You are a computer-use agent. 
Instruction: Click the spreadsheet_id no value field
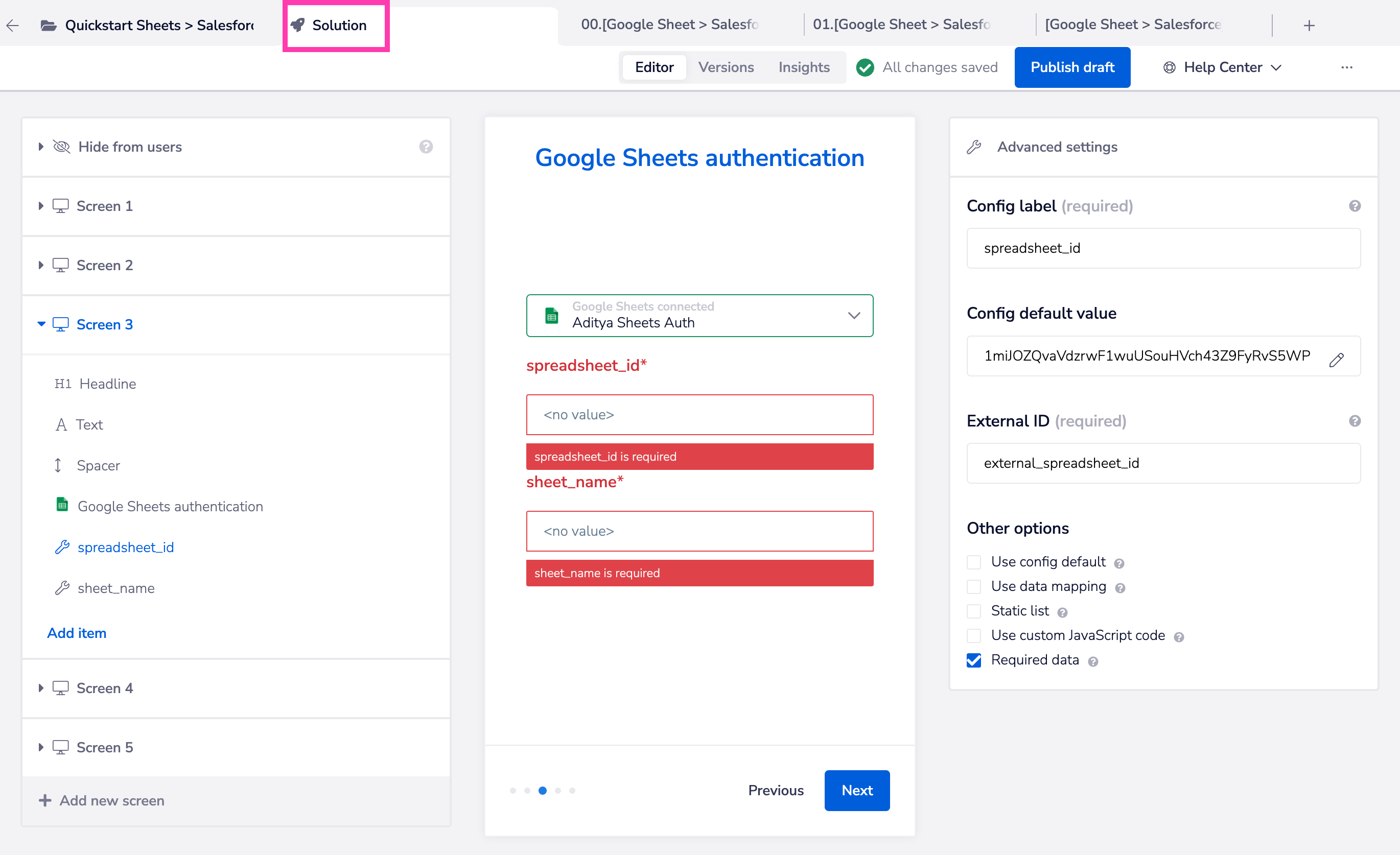point(699,415)
